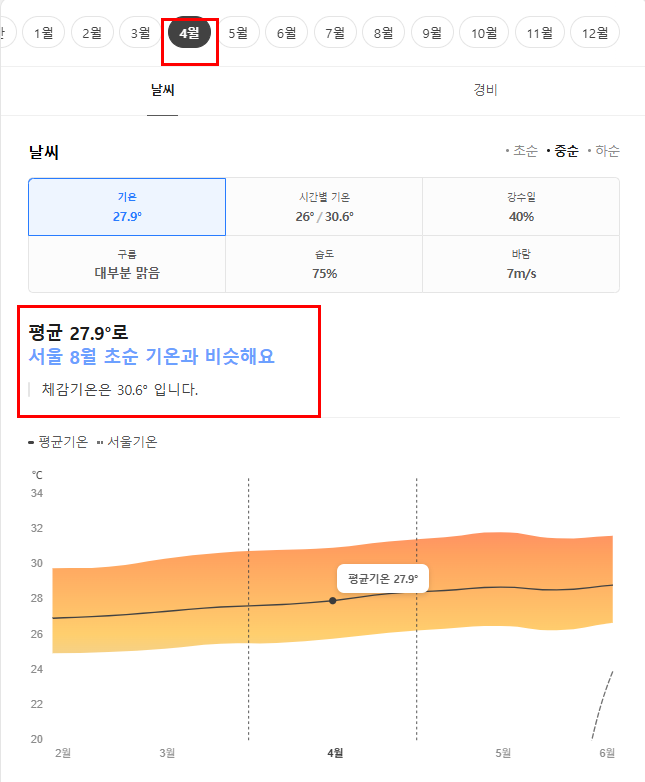Screen dimensions: 645x782
Task: Select the 습도 75% cell
Action: tap(324, 264)
